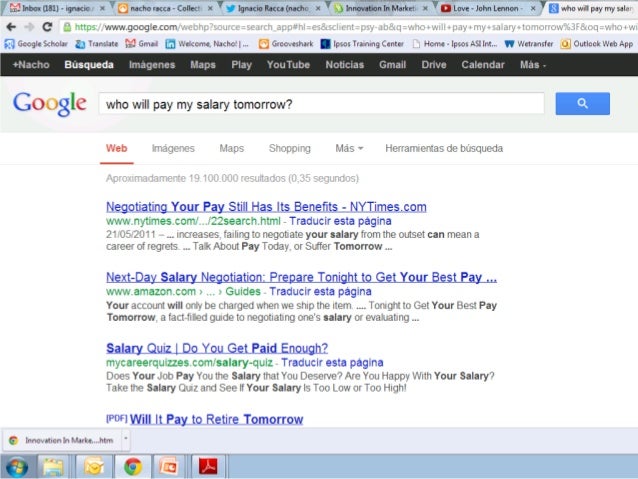The width and height of the screenshot is (638, 479).
Task: Switch to Inbox (181) Gmail tab
Action: 55,8
